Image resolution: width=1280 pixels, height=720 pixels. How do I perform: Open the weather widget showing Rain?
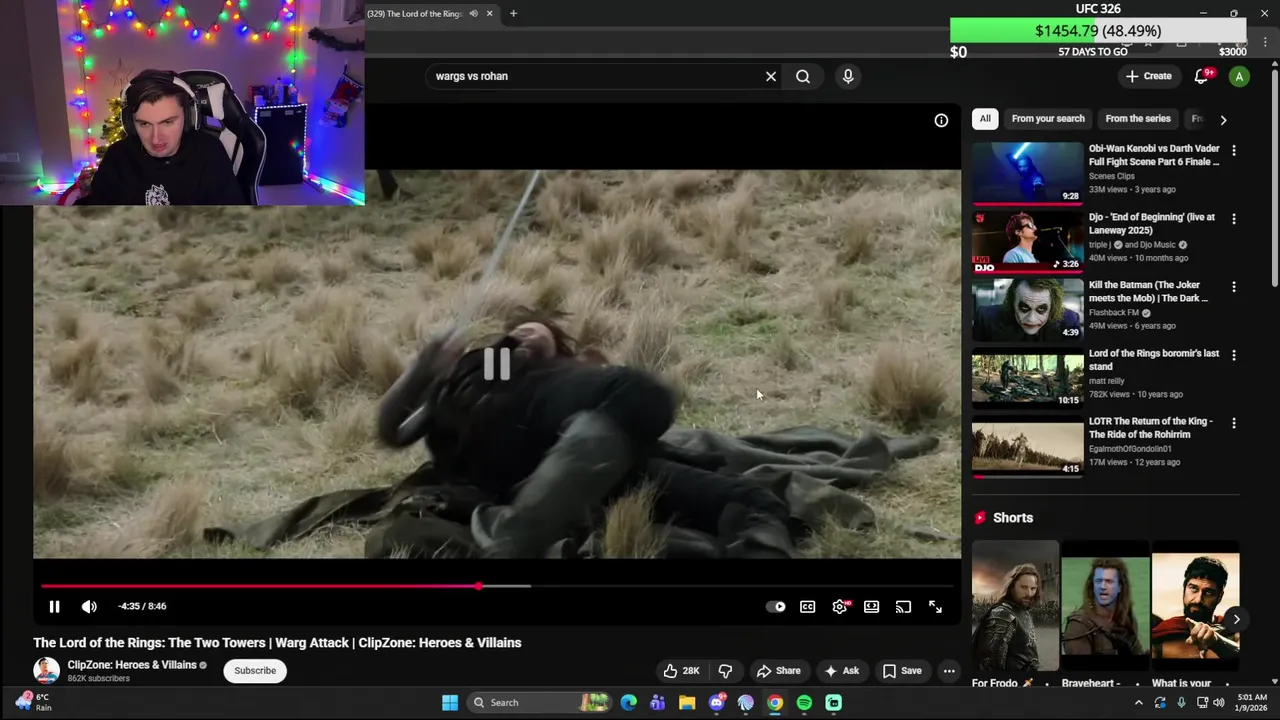[x=34, y=702]
